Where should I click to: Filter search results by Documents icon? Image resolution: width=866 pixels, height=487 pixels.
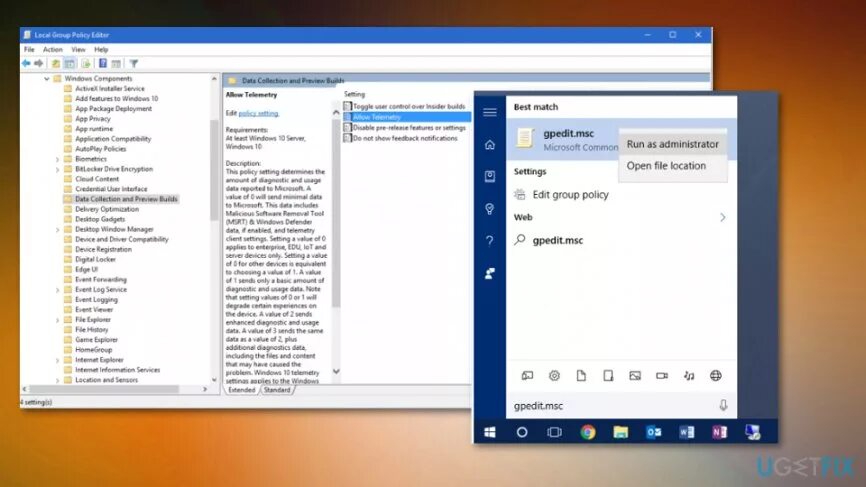(x=581, y=375)
